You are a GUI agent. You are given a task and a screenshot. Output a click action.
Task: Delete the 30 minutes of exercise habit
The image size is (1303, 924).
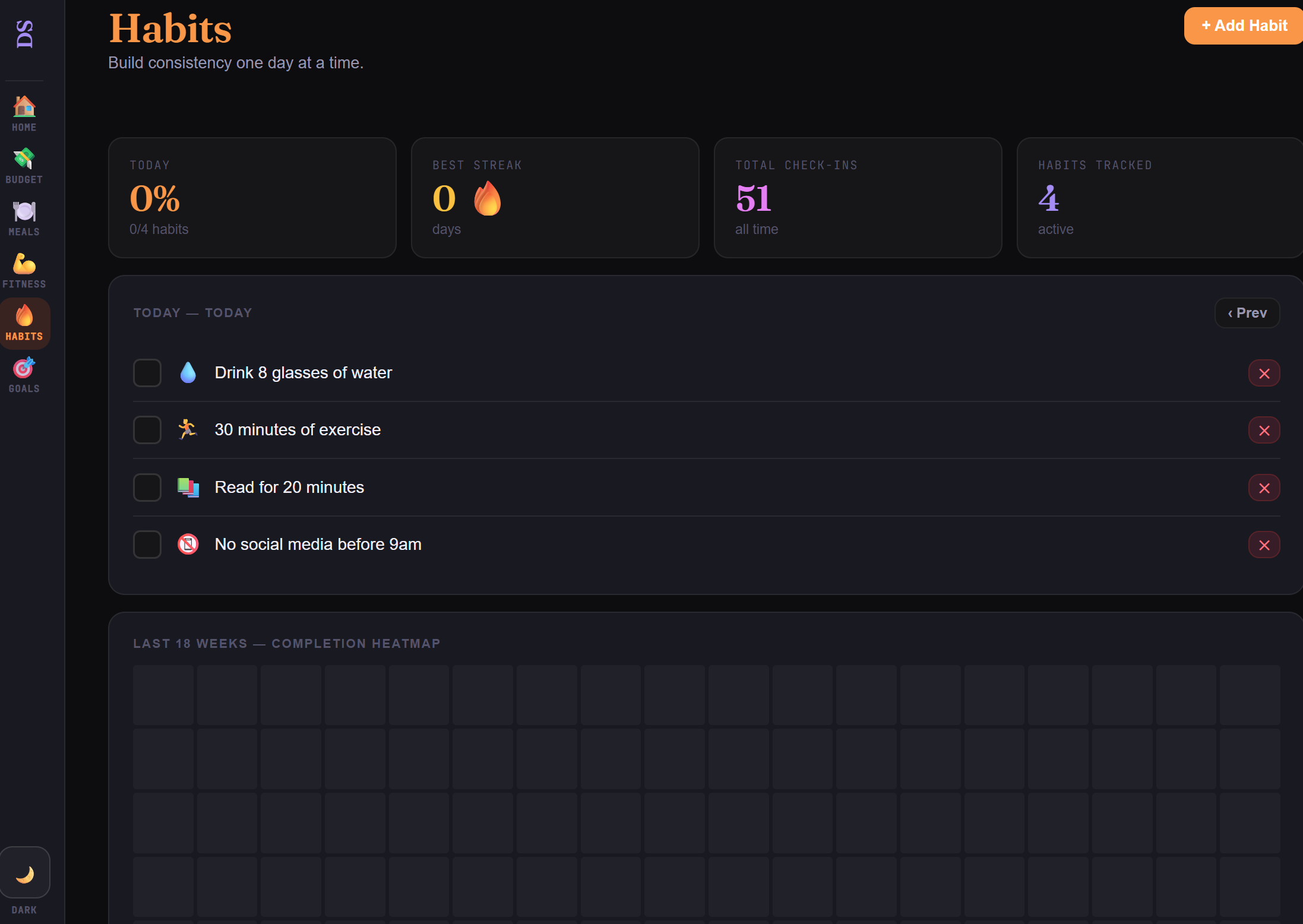point(1264,431)
